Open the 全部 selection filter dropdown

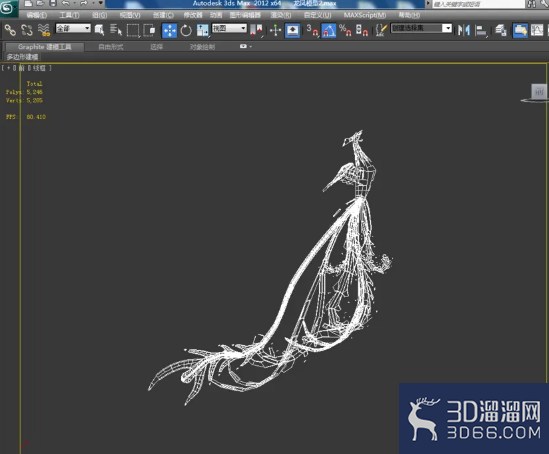click(73, 28)
